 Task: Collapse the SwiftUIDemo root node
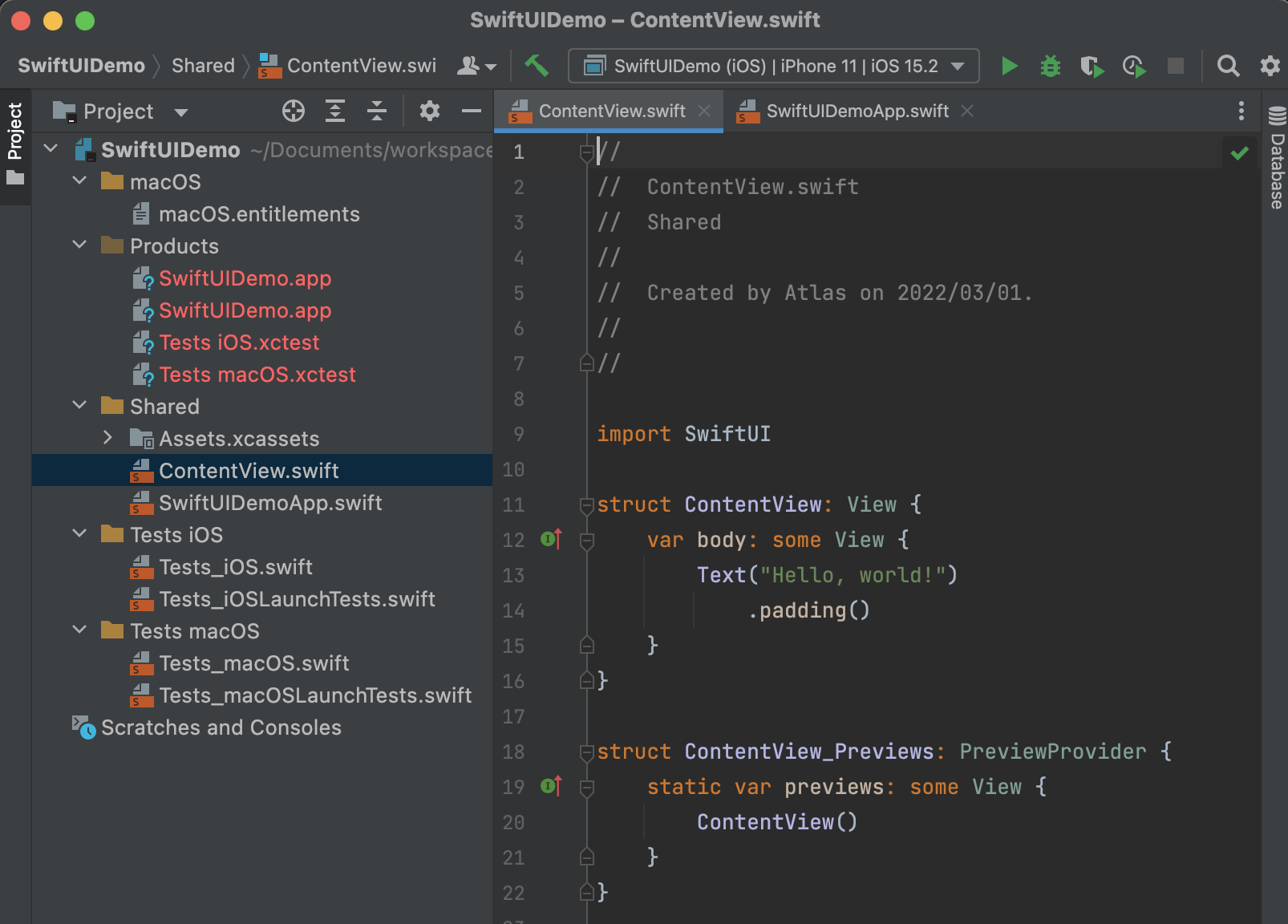[x=51, y=148]
